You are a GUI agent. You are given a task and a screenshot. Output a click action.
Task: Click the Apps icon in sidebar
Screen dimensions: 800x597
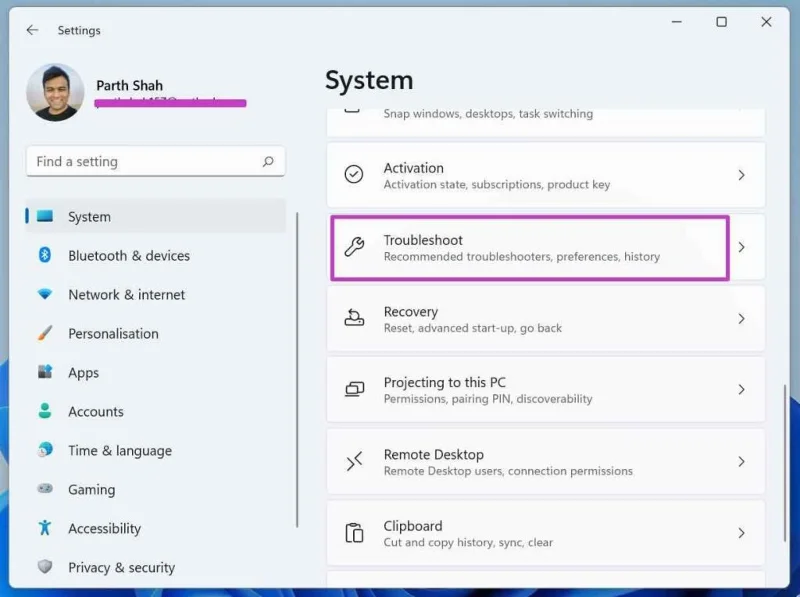pos(45,371)
